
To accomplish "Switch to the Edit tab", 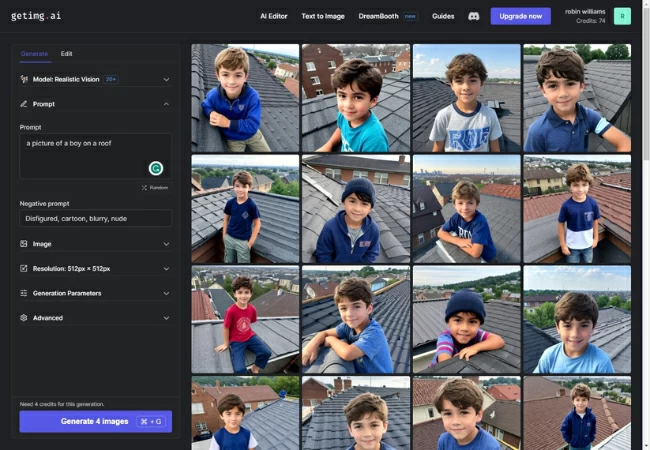I will point(66,53).
